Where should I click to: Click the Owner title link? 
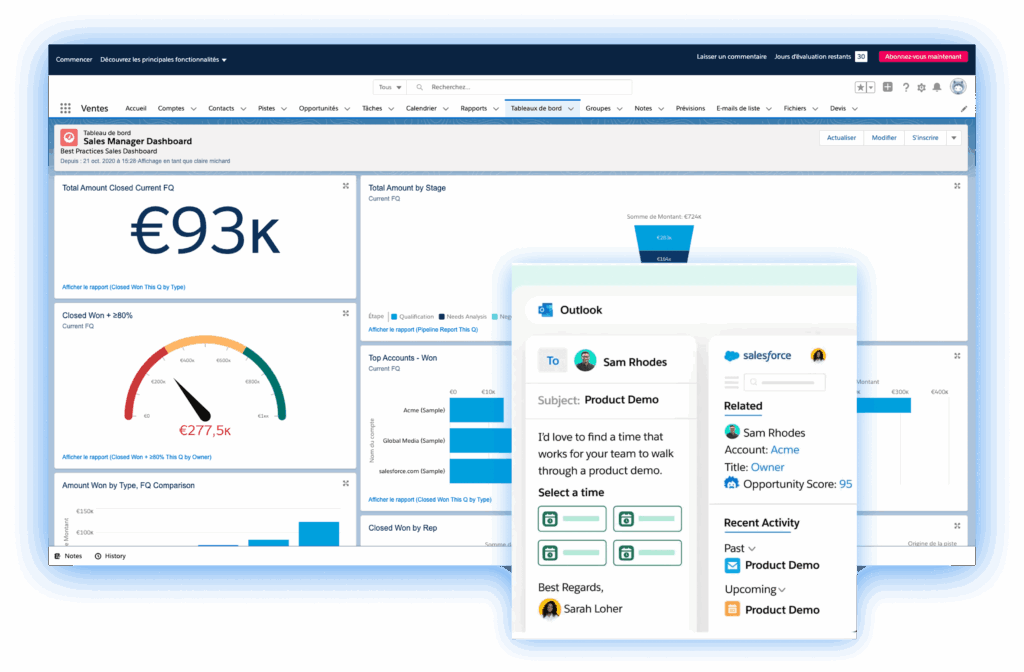click(x=767, y=467)
